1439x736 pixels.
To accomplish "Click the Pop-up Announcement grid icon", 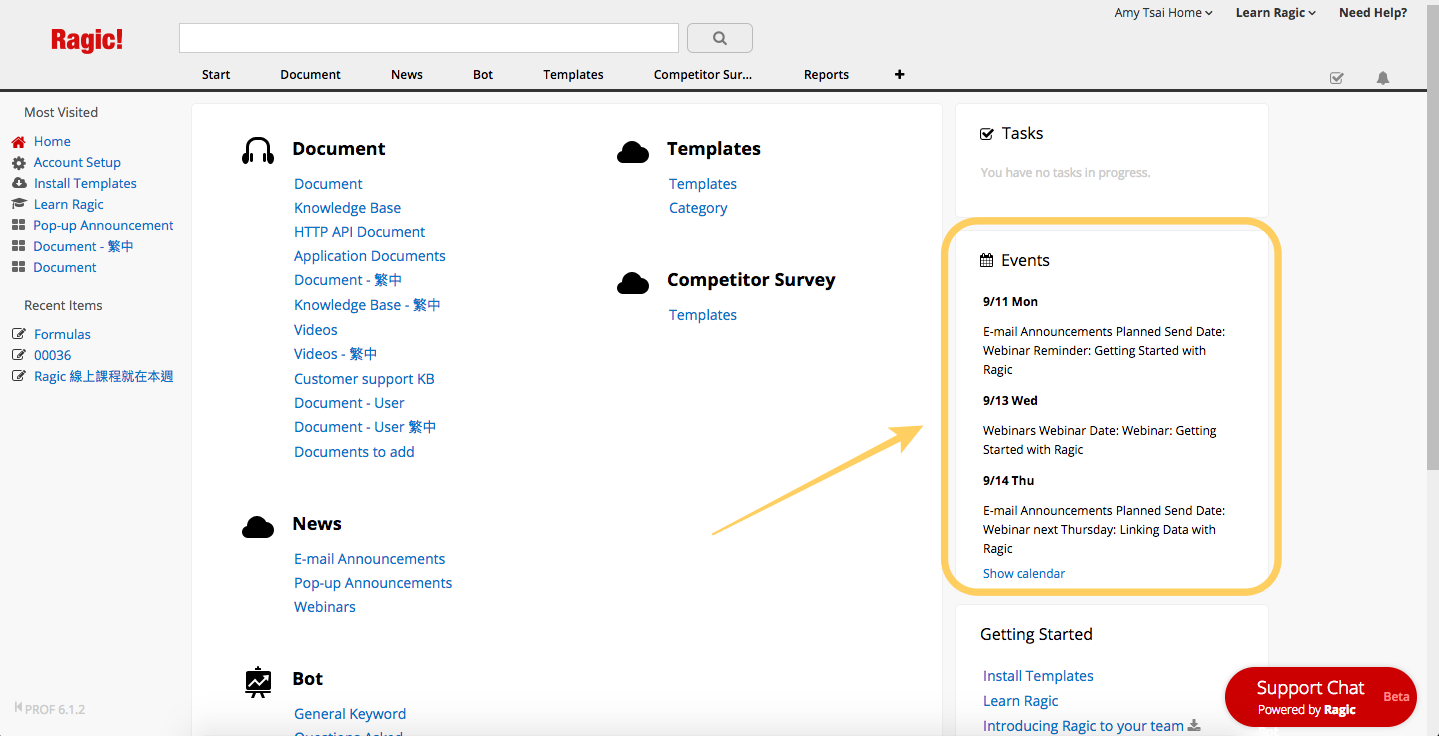I will tap(18, 225).
